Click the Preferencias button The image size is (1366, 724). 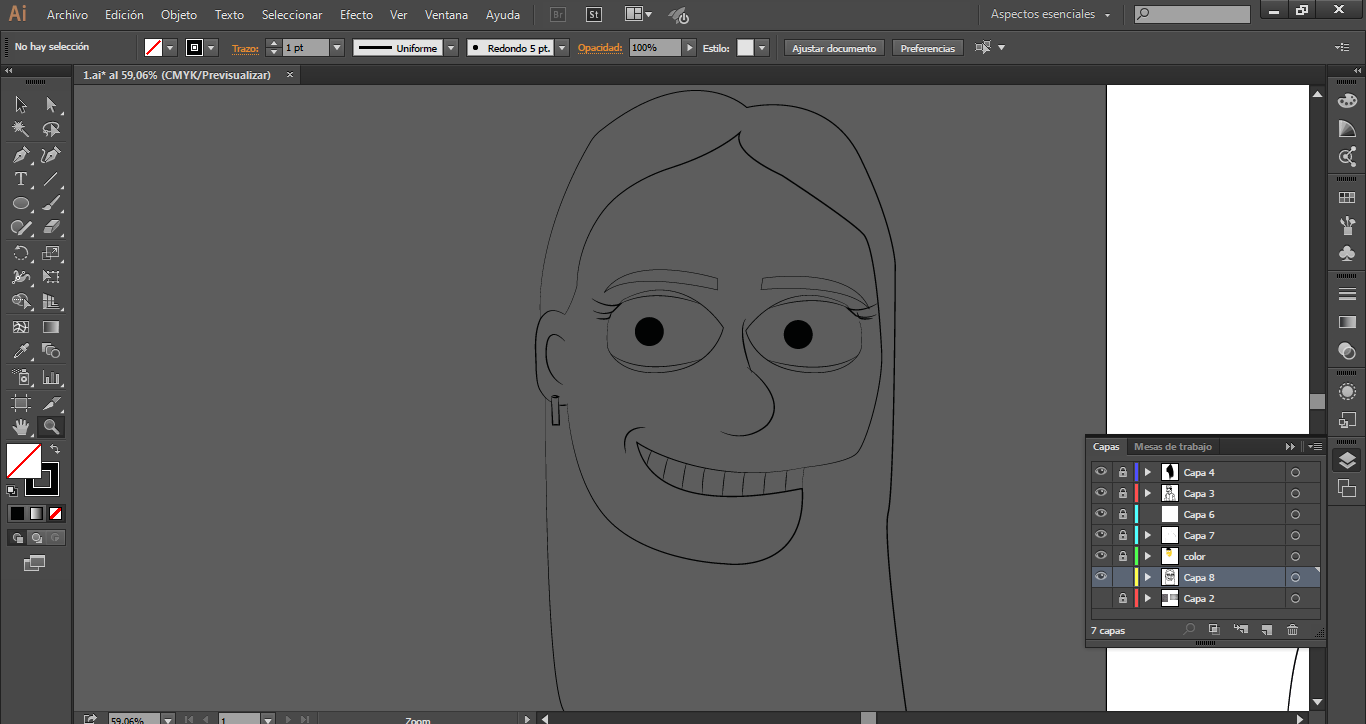927,48
